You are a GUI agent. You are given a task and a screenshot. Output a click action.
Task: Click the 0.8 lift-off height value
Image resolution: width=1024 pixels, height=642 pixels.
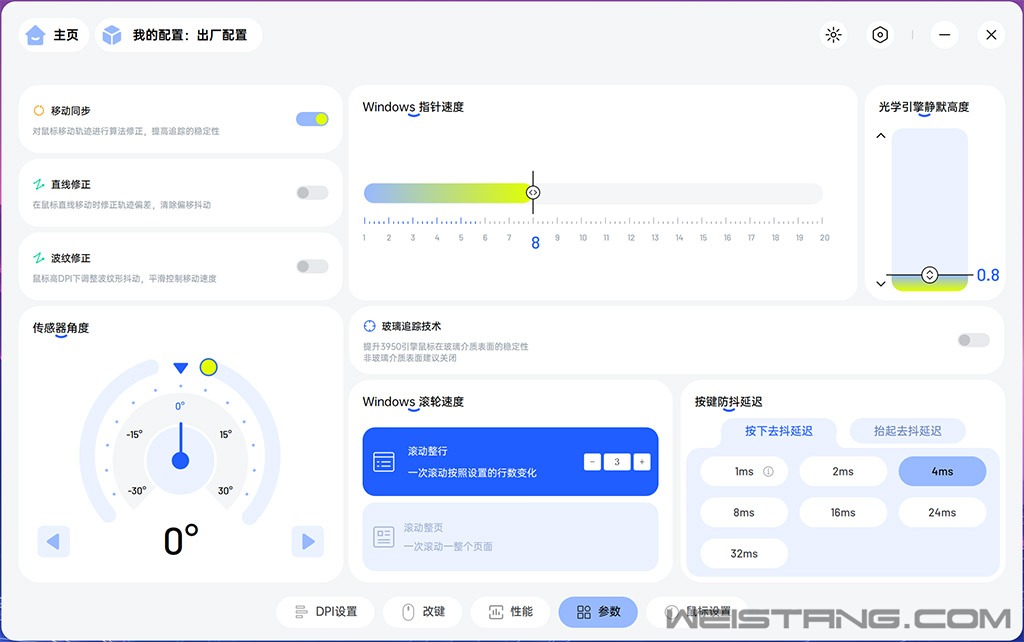[987, 275]
